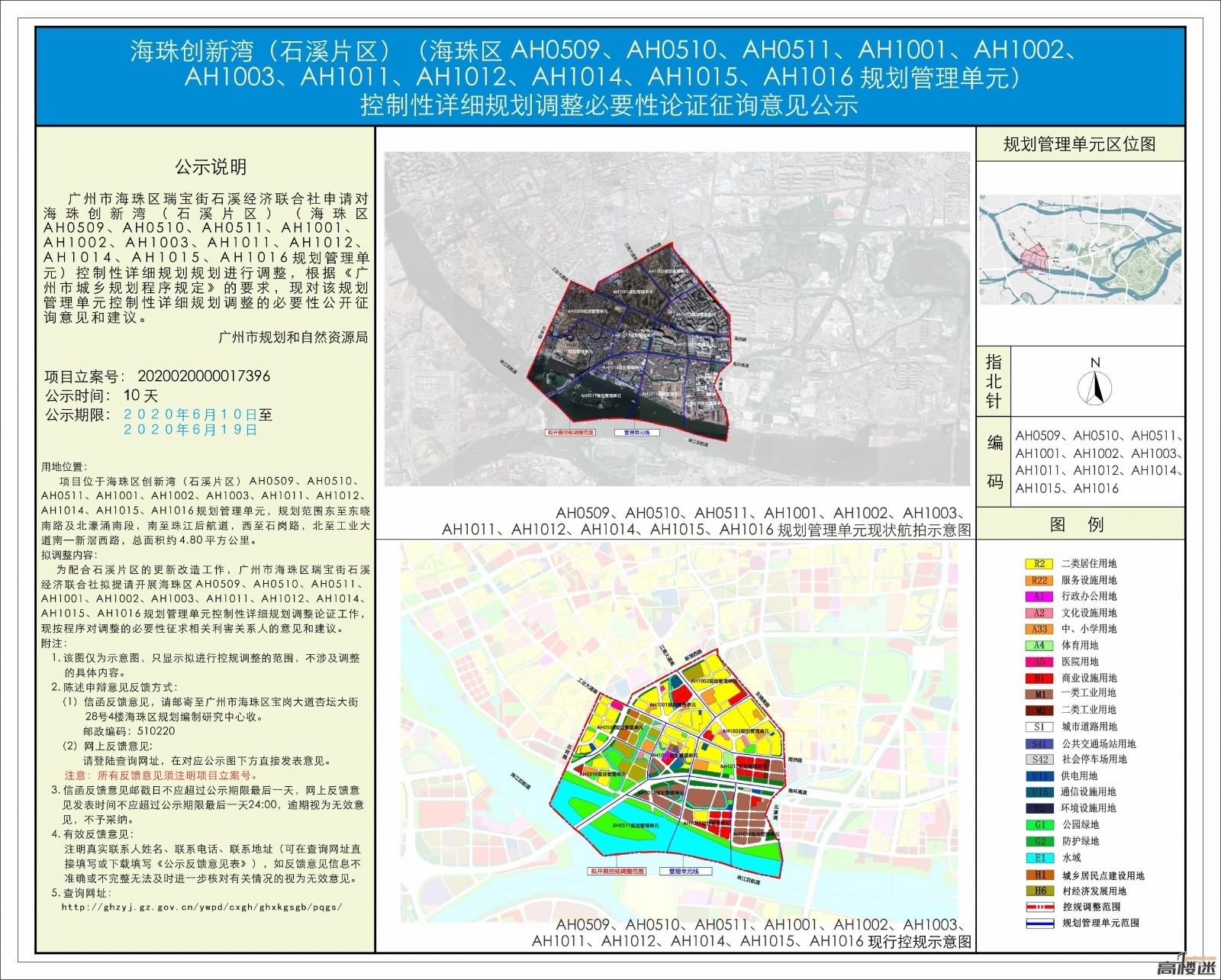Image resolution: width=1221 pixels, height=980 pixels.
Task: Click the A33 school land swatch
Action: (1039, 629)
